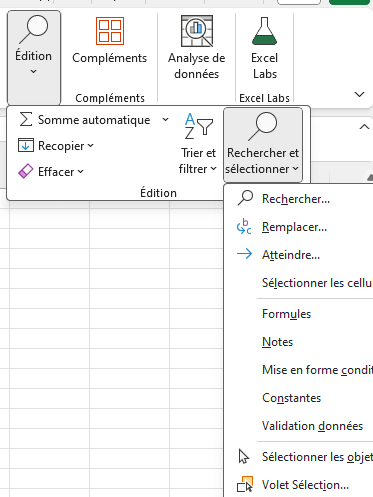Screen dimensions: 373x497
Task: Open Trier et filtrer menu
Action: (198, 143)
